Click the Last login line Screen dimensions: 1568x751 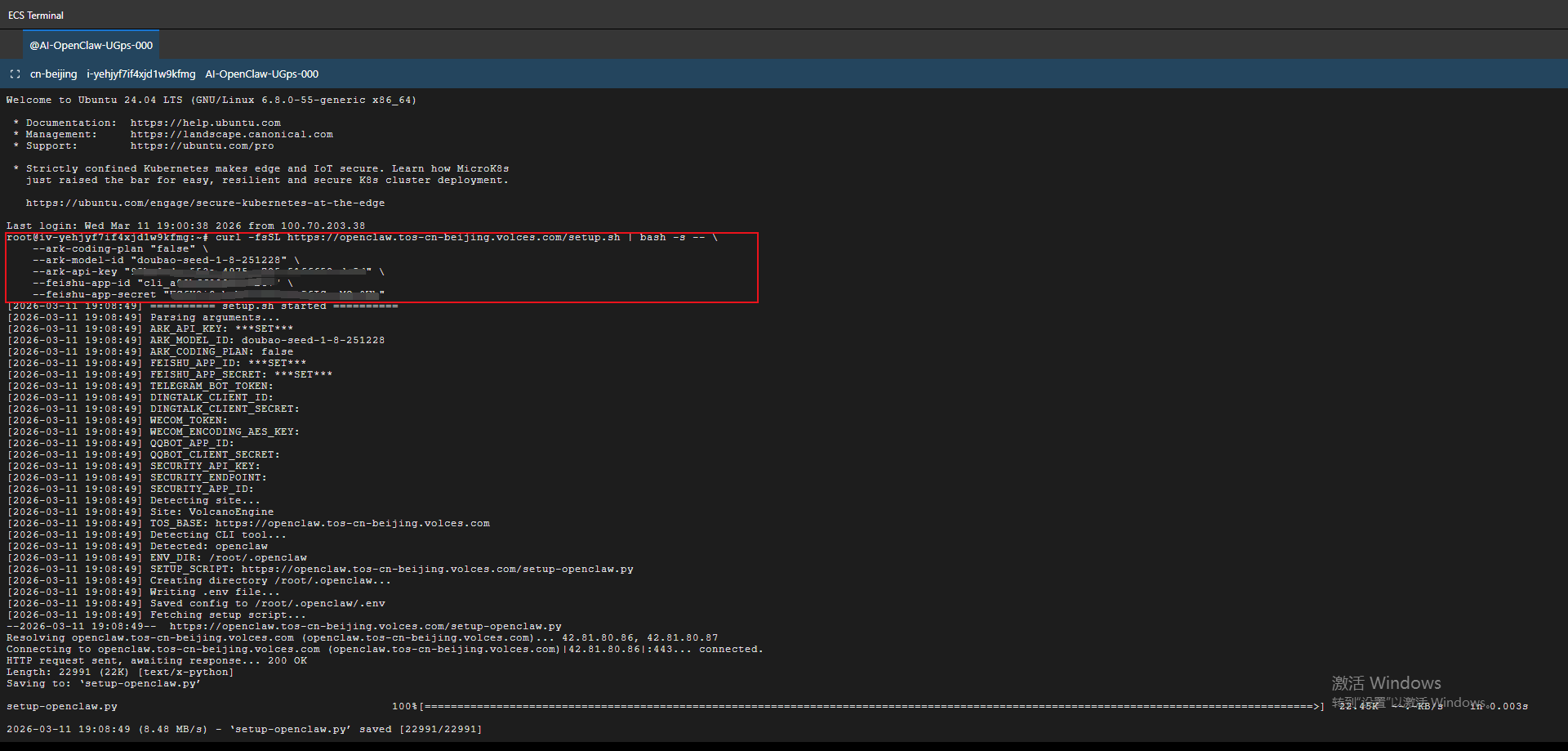186,226
